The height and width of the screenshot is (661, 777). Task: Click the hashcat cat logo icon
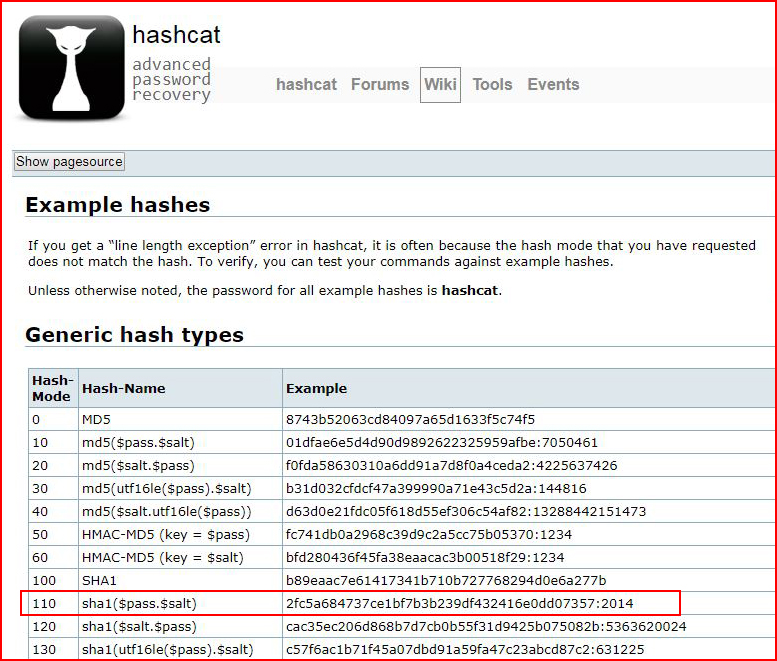click(x=72, y=67)
